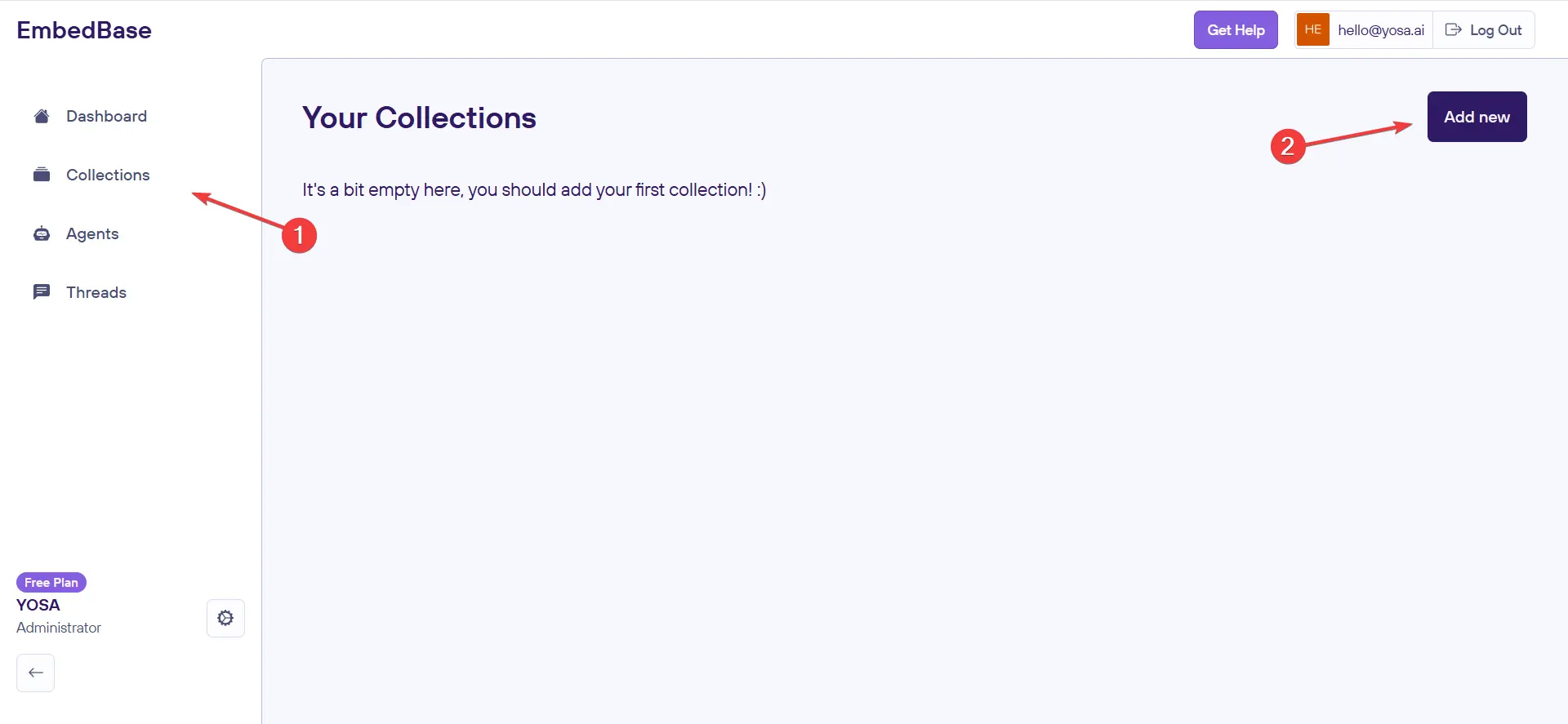This screenshot has width=1568, height=724.
Task: Go to the Collections menu item
Action: click(108, 175)
